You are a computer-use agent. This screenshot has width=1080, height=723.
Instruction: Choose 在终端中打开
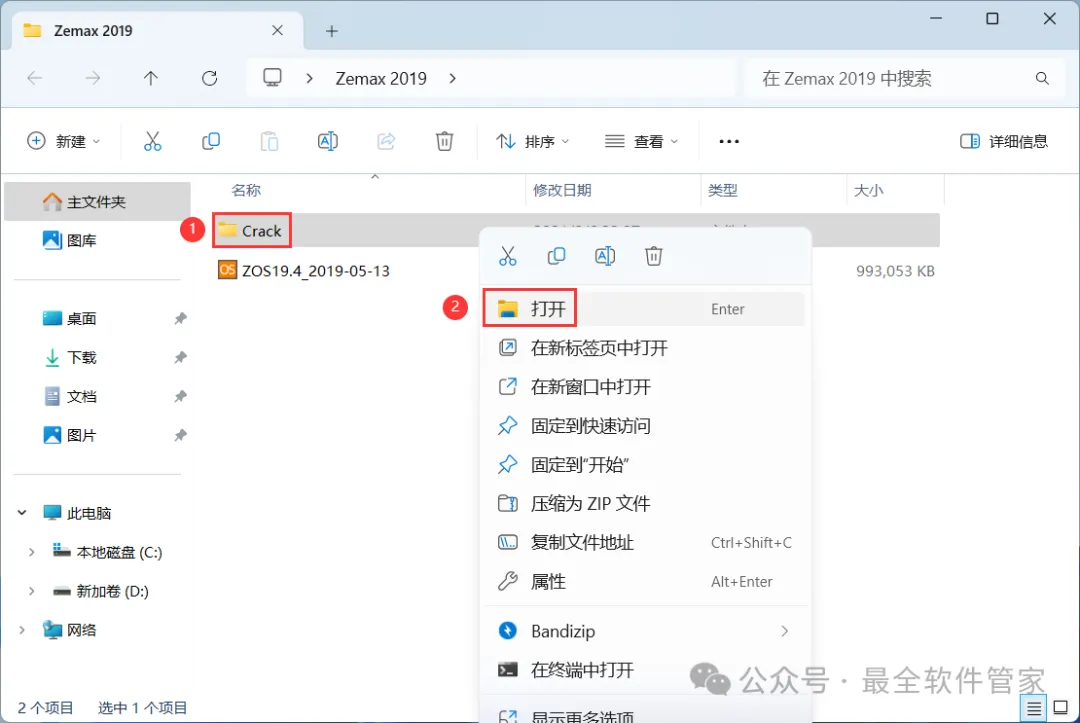coord(643,670)
